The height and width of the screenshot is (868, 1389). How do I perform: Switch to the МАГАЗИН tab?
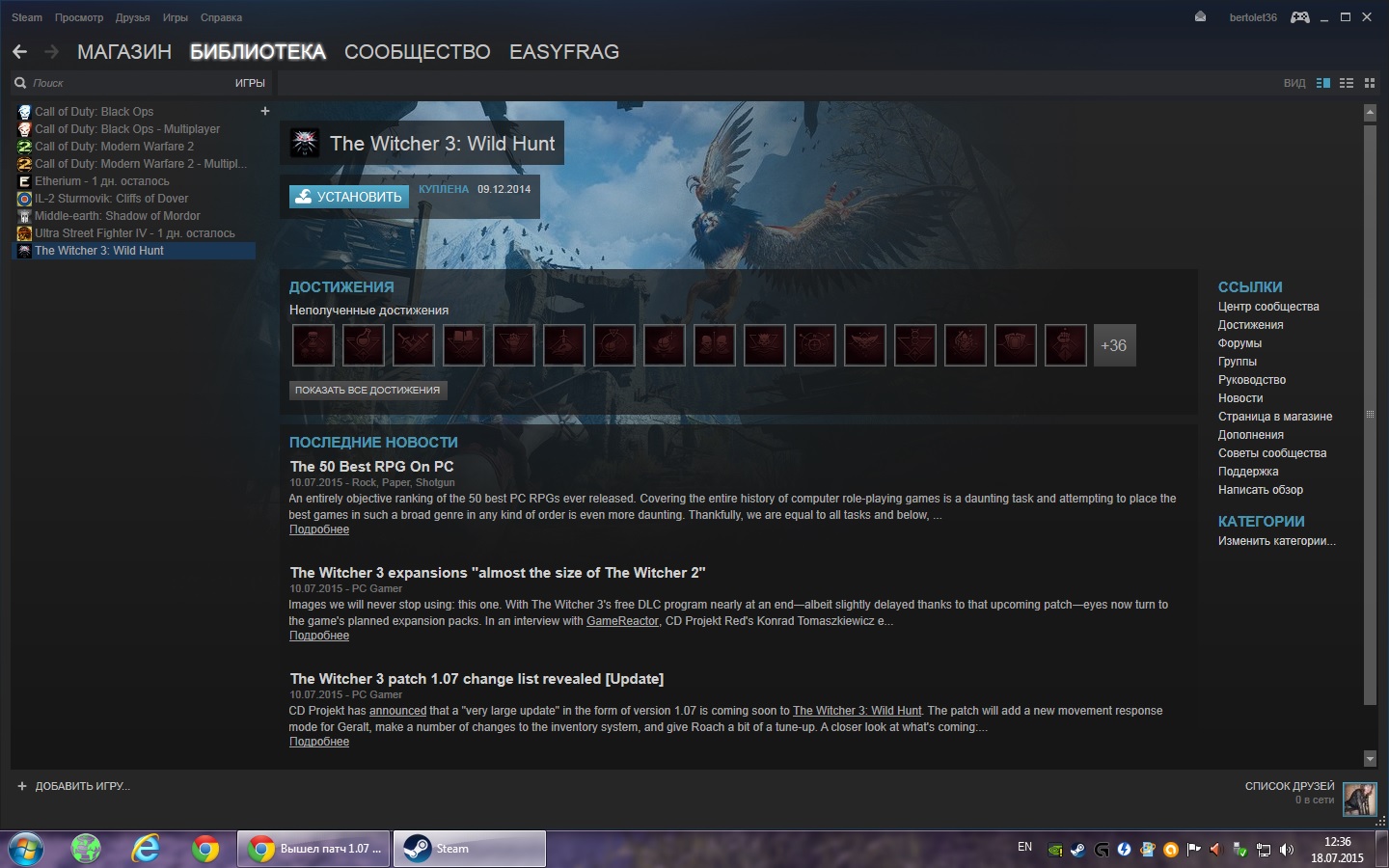(x=124, y=52)
